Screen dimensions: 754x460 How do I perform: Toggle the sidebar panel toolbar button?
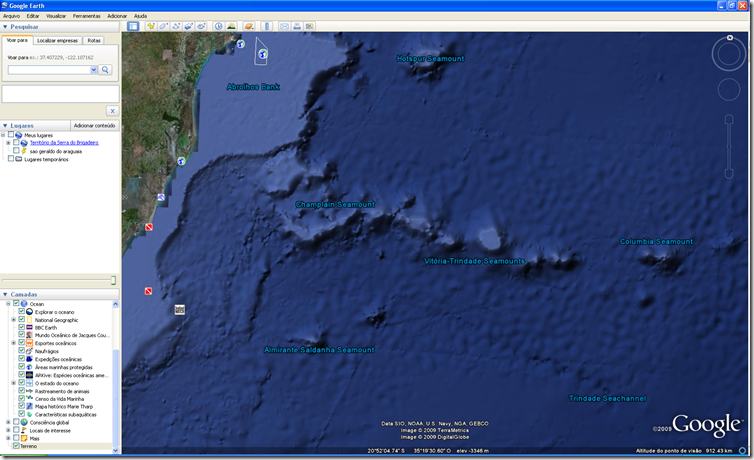coord(133,26)
